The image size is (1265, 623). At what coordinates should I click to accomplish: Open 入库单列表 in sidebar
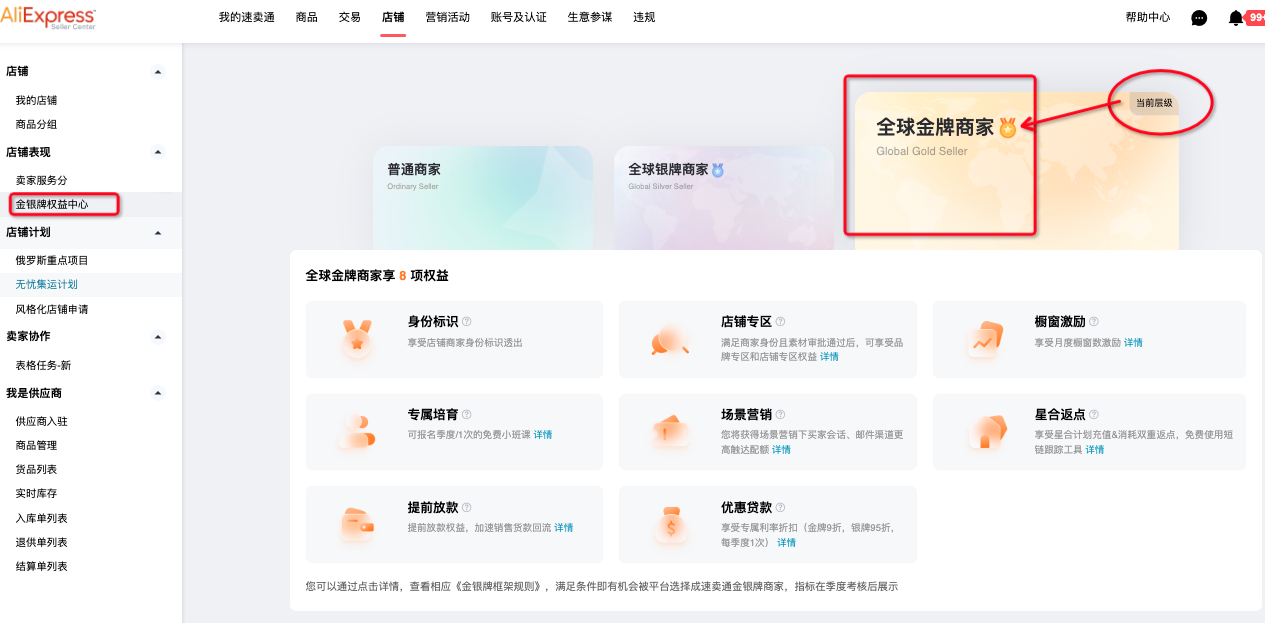point(41,518)
